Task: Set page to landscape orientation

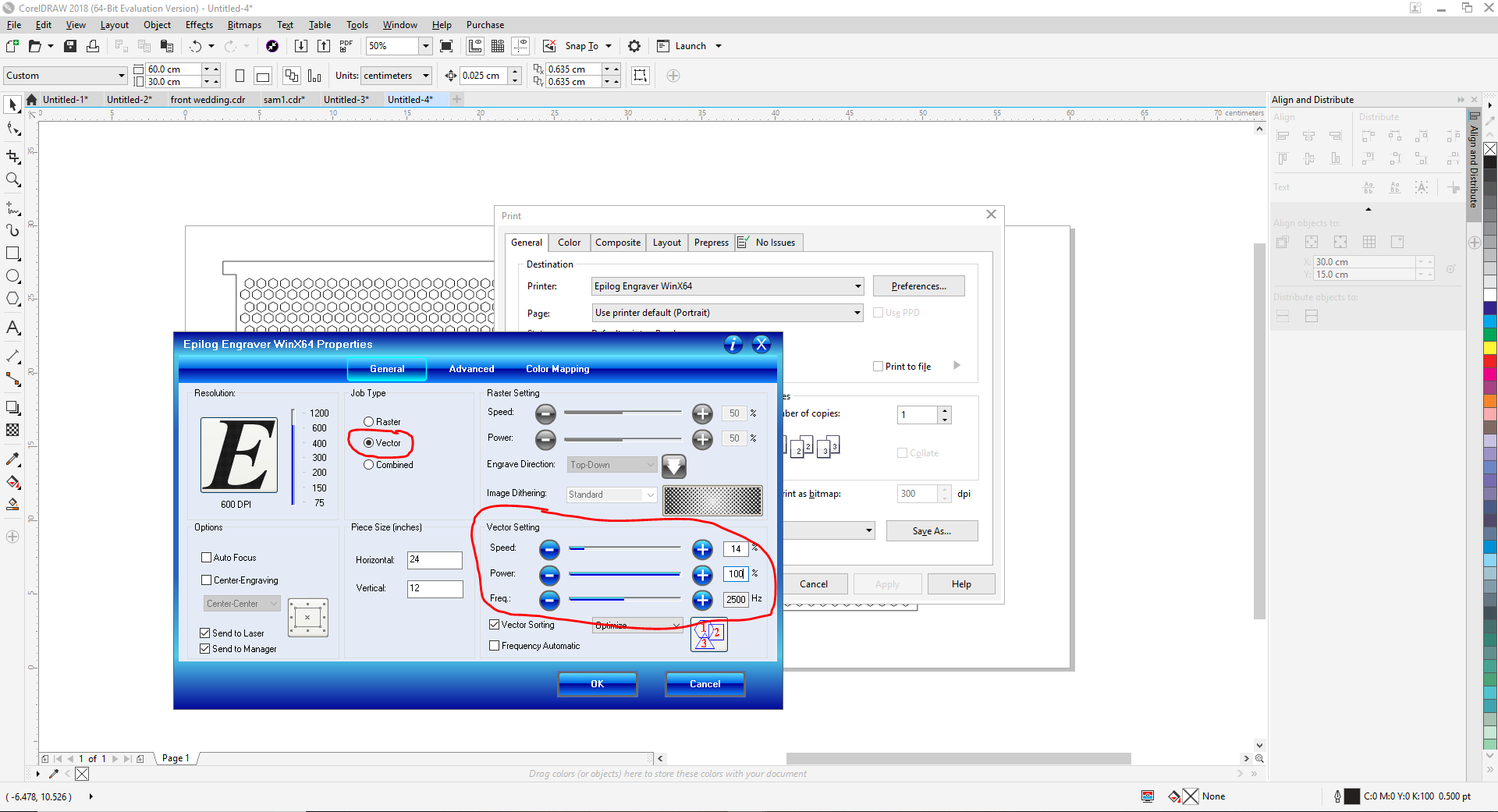Action: (263, 76)
